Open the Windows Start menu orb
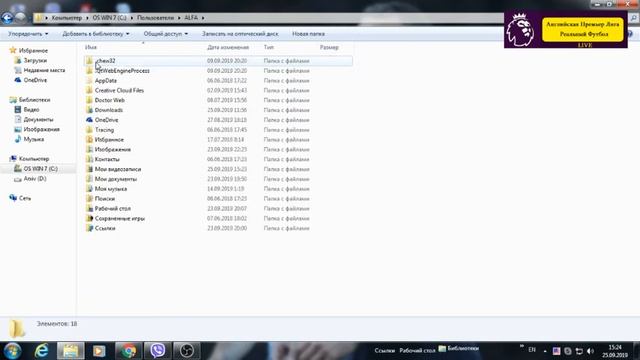640x360 pixels. pyautogui.click(x=12, y=351)
